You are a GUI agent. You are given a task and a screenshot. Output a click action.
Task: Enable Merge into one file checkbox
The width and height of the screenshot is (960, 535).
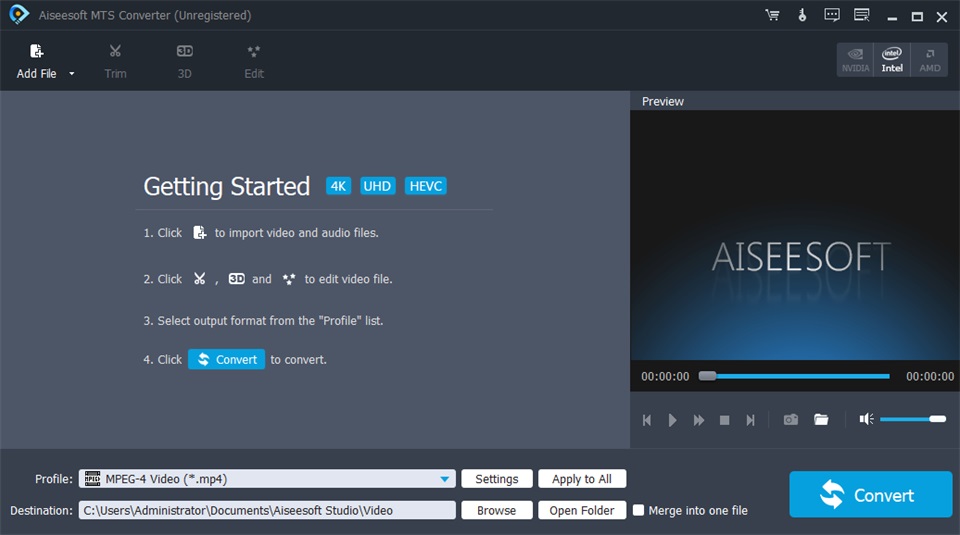pos(639,510)
